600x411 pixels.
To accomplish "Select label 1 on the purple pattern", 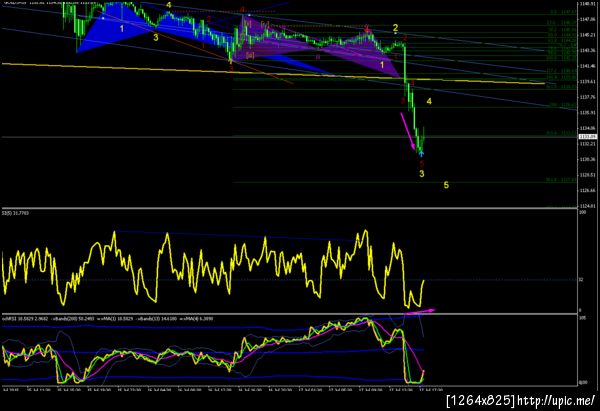I will [382, 65].
